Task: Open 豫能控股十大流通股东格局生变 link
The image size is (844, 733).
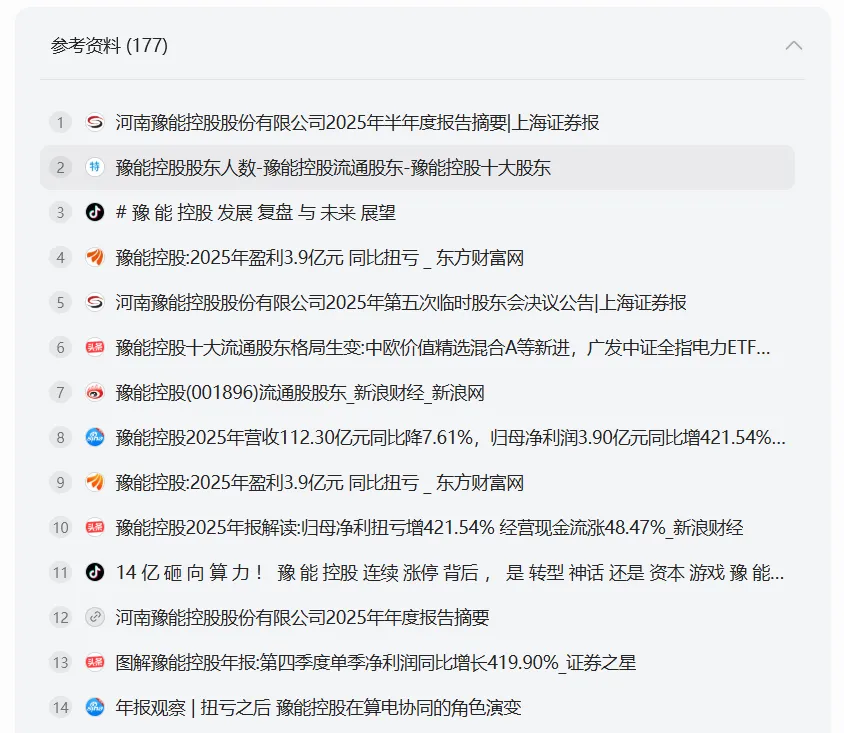Action: (442, 347)
